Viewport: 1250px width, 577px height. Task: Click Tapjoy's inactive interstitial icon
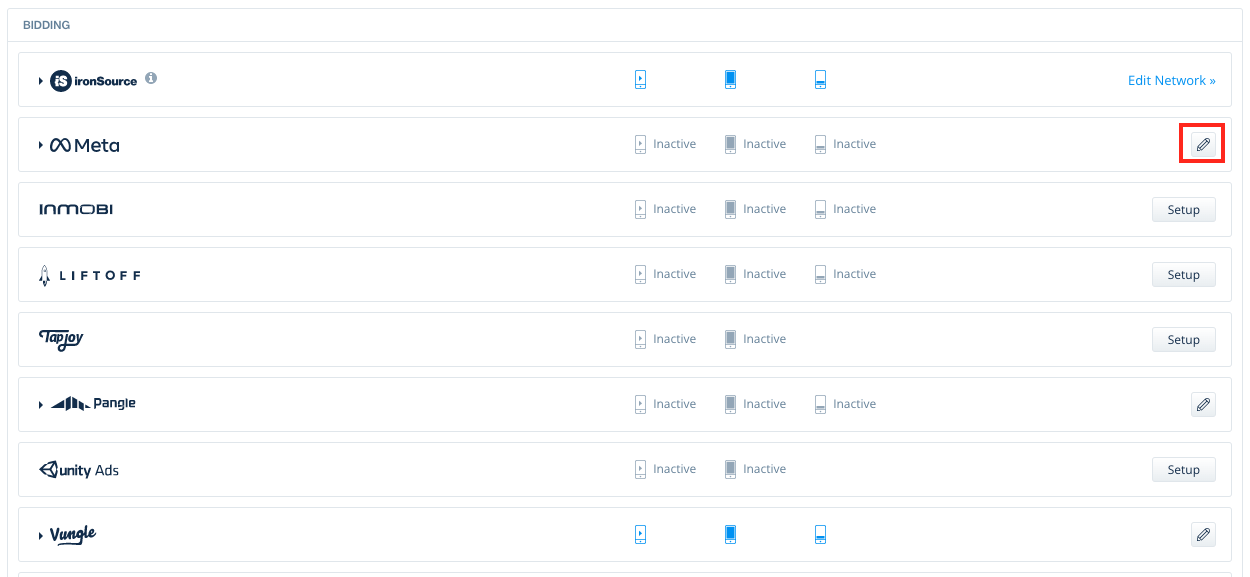click(x=730, y=338)
